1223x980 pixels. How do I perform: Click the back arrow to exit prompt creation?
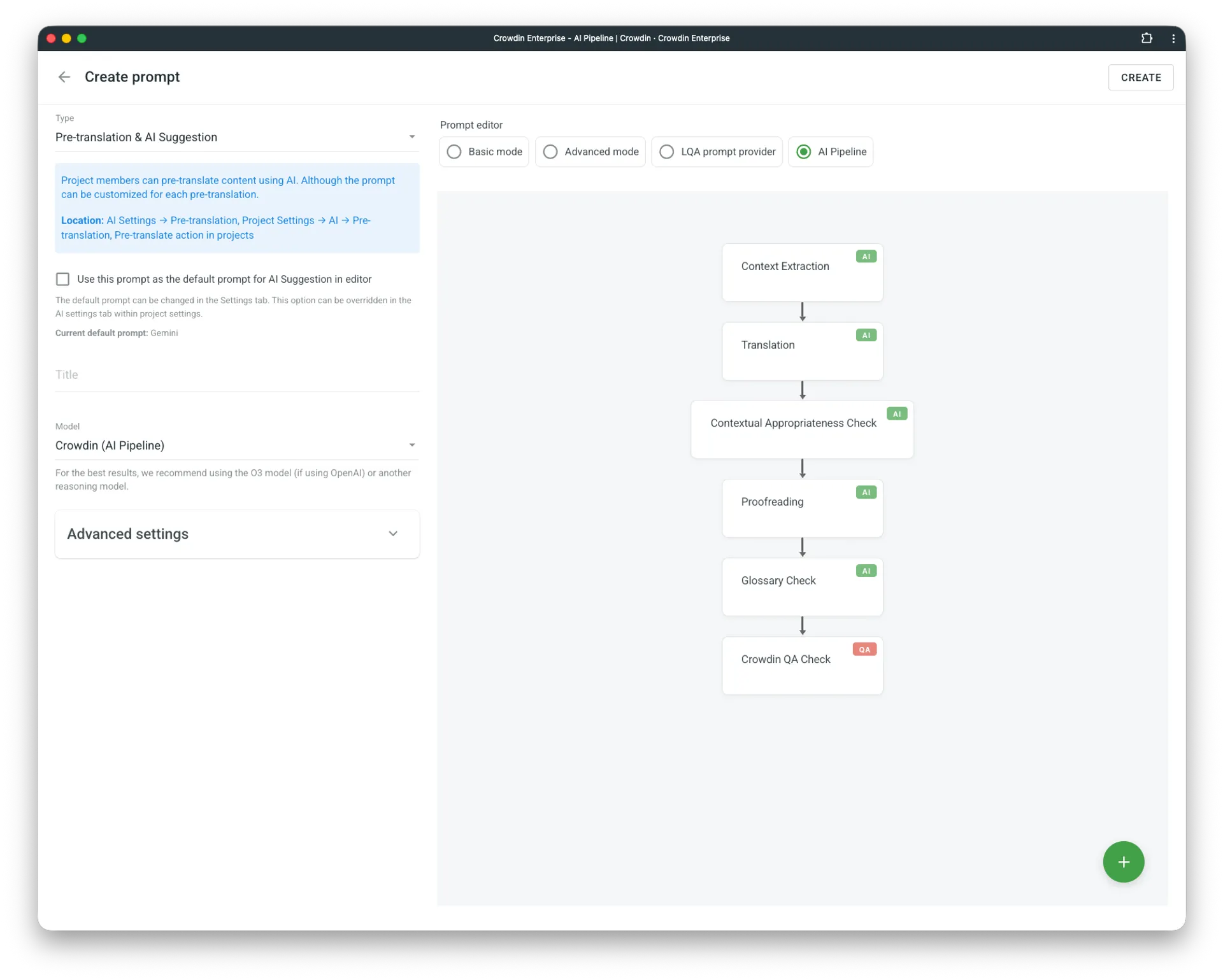[63, 77]
